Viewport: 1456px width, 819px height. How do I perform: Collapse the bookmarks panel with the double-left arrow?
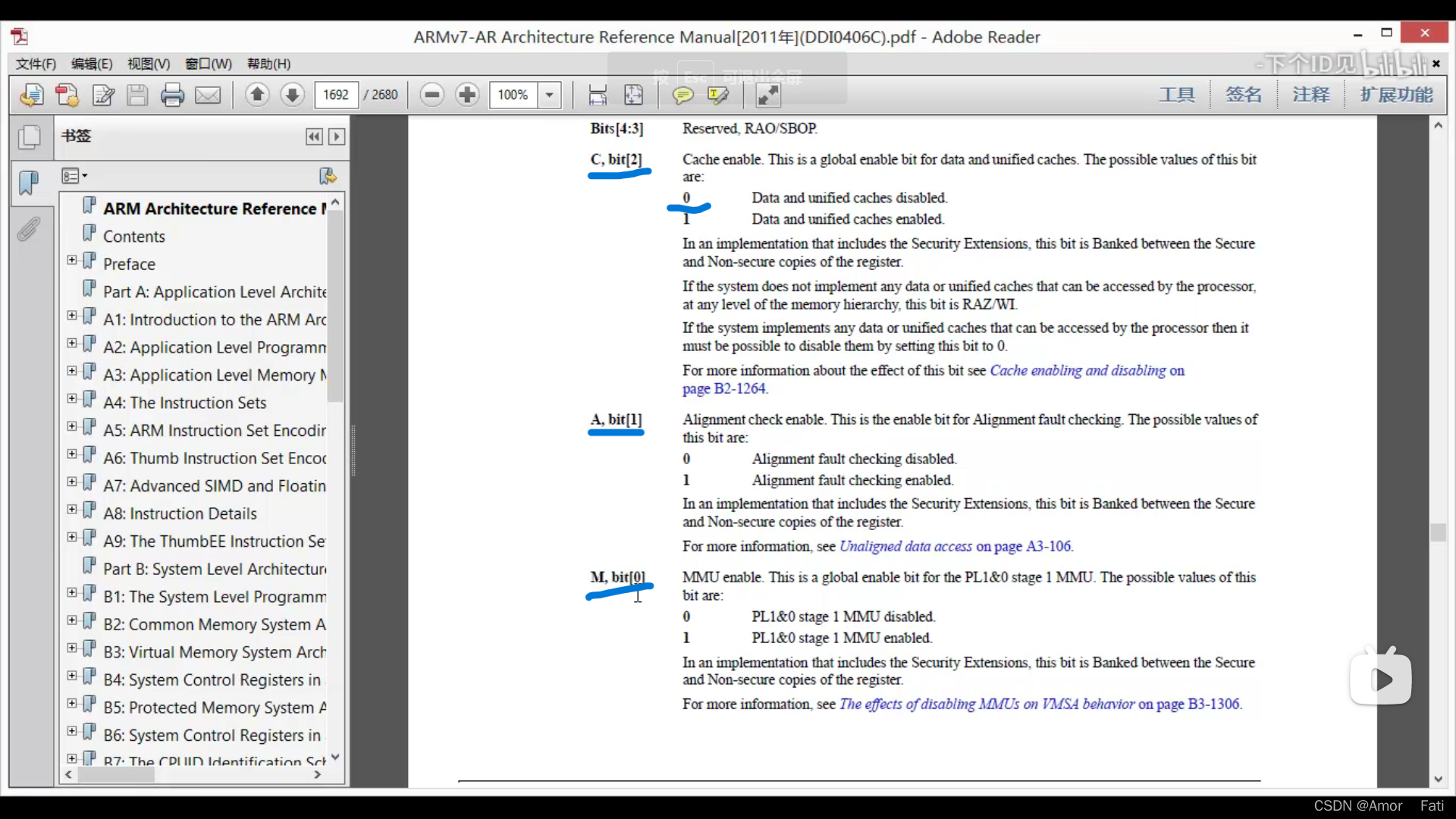314,136
